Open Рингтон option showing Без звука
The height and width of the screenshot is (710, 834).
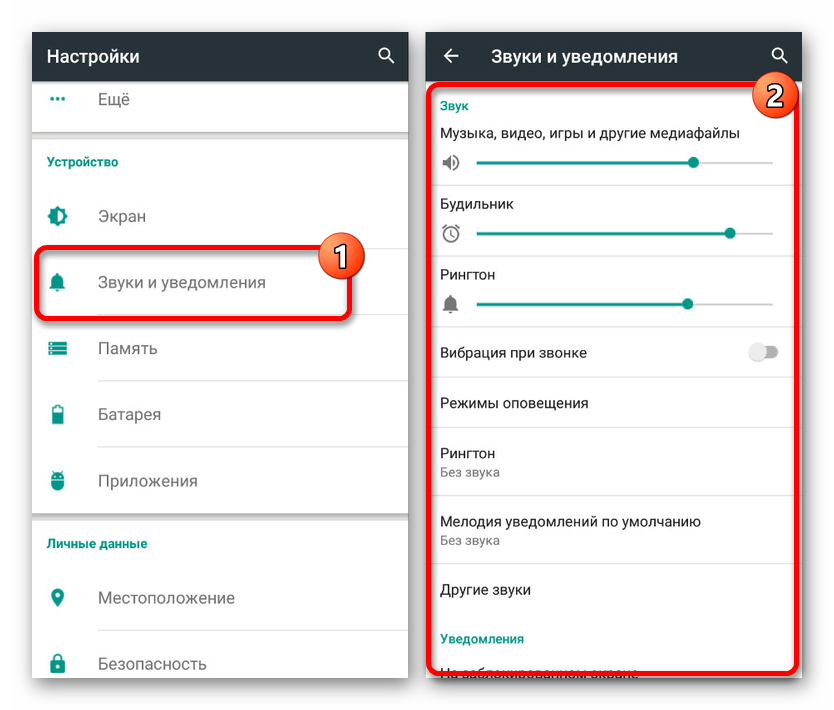612,462
